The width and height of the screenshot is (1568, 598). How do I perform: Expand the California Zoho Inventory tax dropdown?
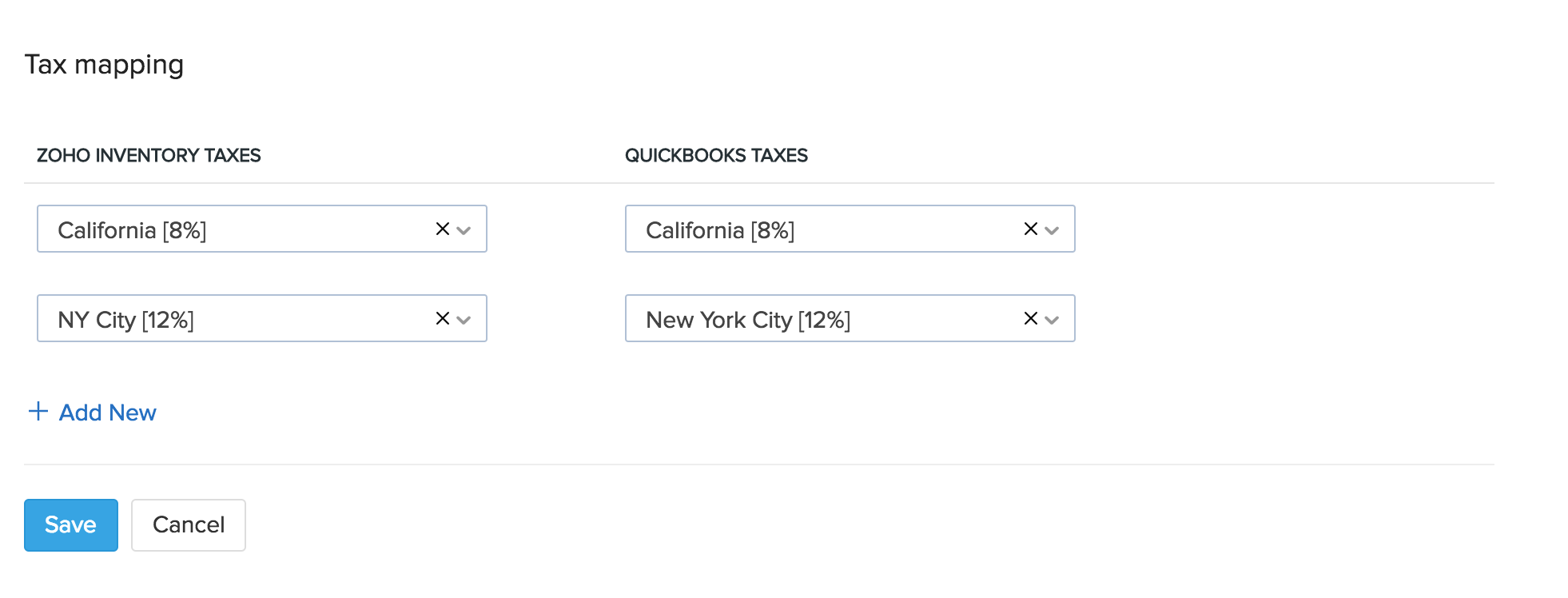tap(465, 231)
